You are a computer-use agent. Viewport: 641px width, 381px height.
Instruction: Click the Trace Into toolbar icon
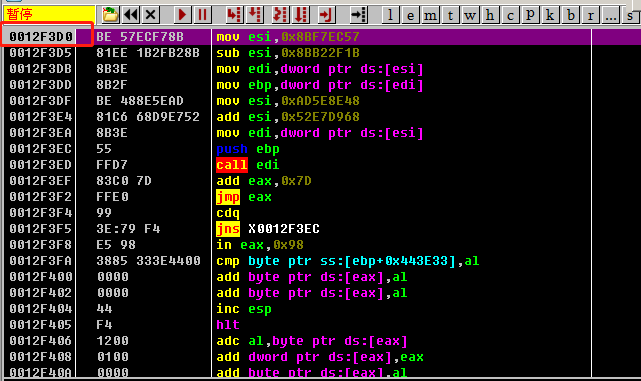pos(280,15)
